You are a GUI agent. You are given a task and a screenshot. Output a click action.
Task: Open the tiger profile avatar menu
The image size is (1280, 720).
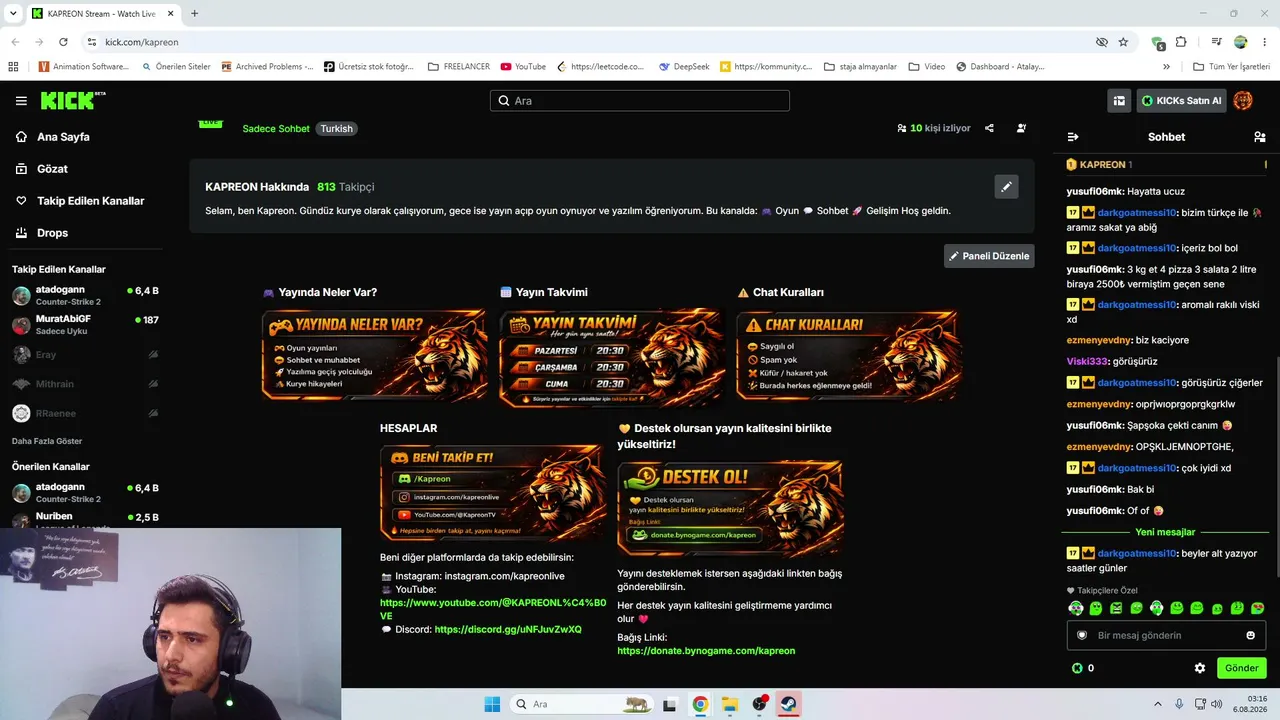coord(1243,100)
